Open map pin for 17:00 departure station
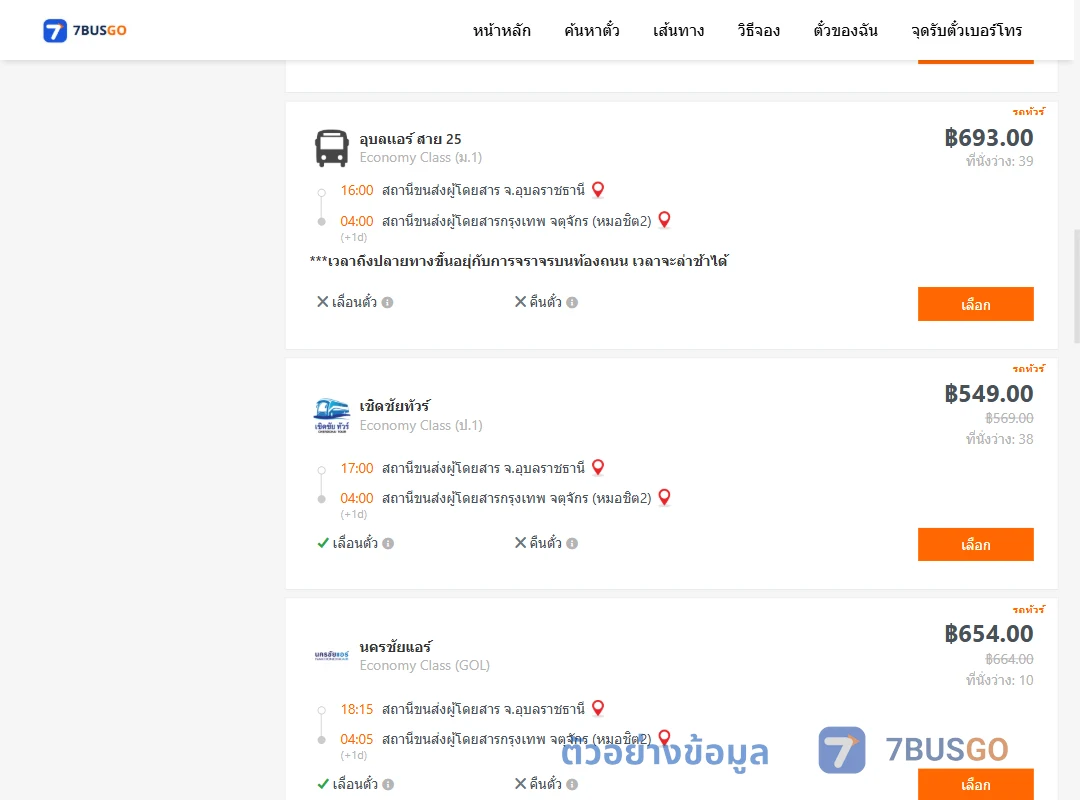 point(598,467)
